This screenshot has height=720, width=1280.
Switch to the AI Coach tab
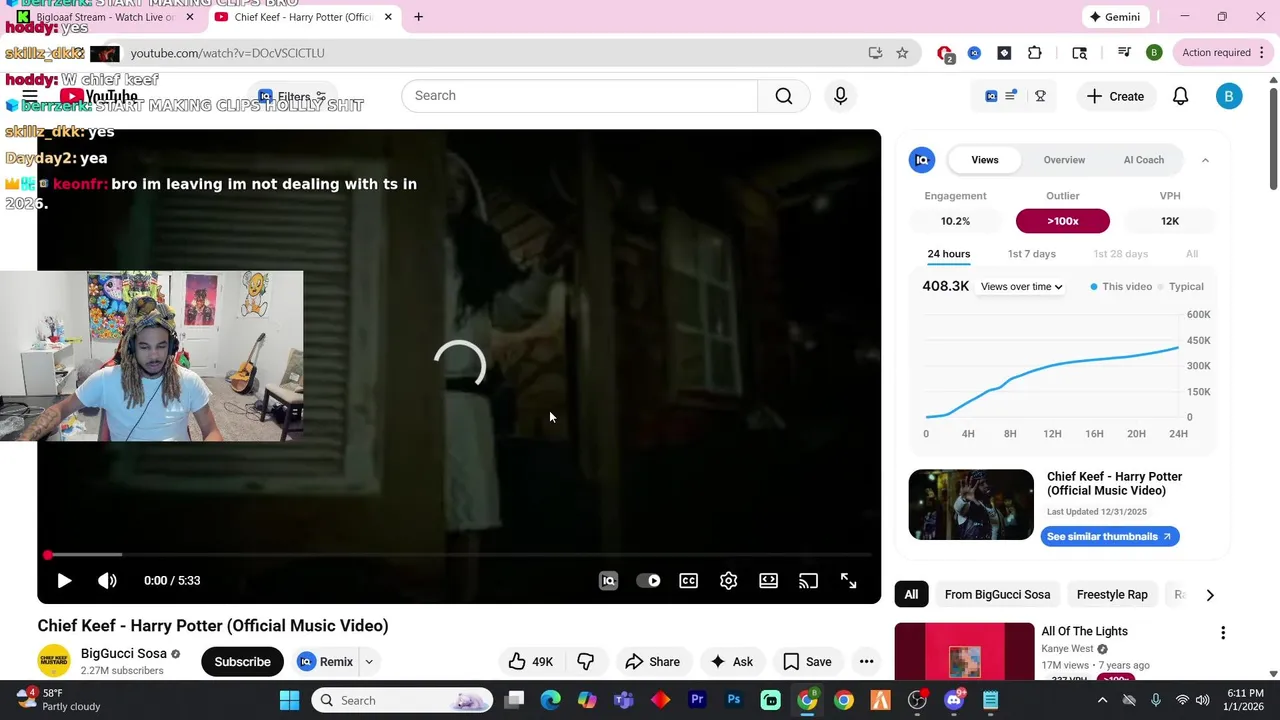[1144, 160]
